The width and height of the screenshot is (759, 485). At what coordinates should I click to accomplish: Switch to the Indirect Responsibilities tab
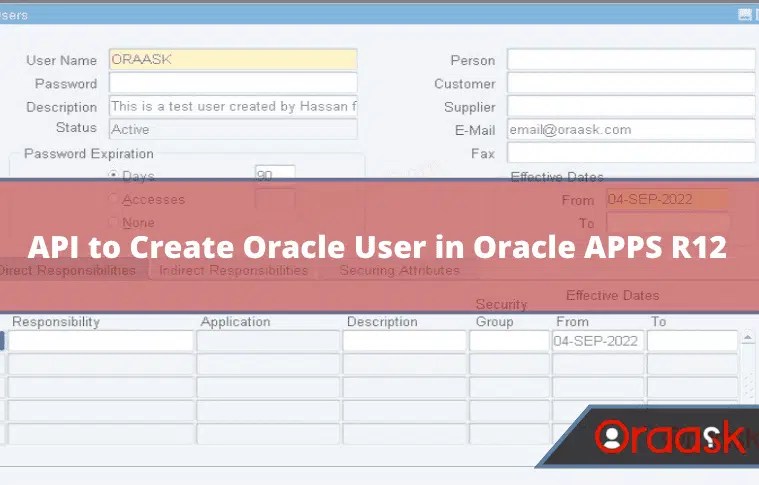point(233,270)
